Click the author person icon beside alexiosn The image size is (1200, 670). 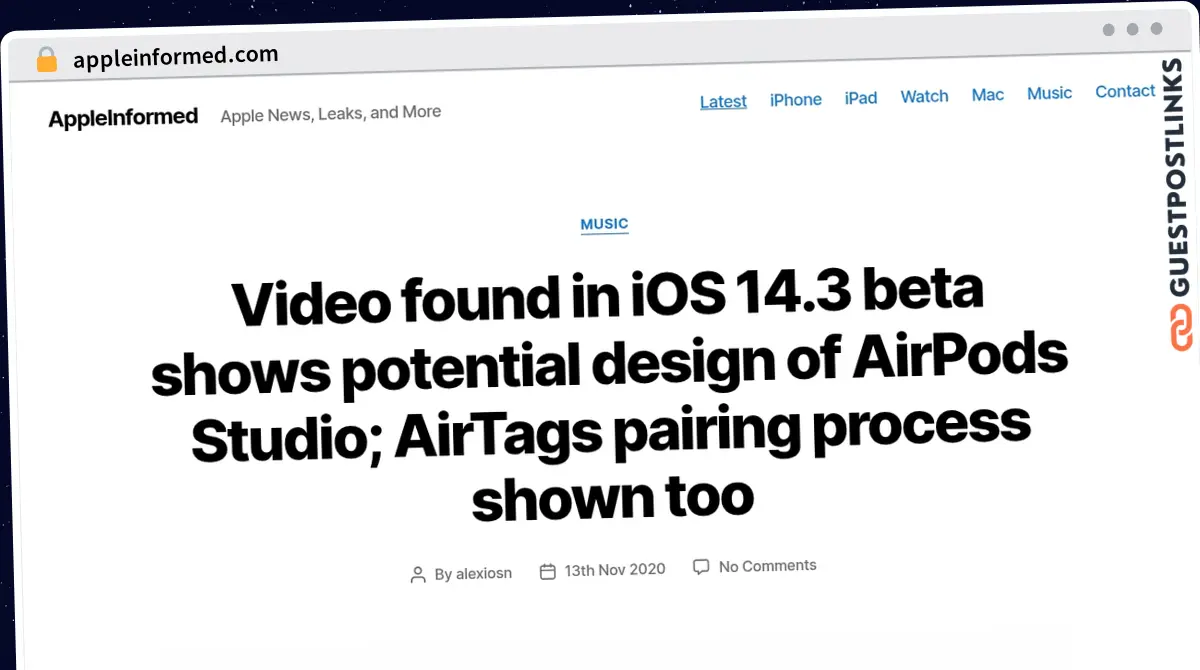(418, 574)
